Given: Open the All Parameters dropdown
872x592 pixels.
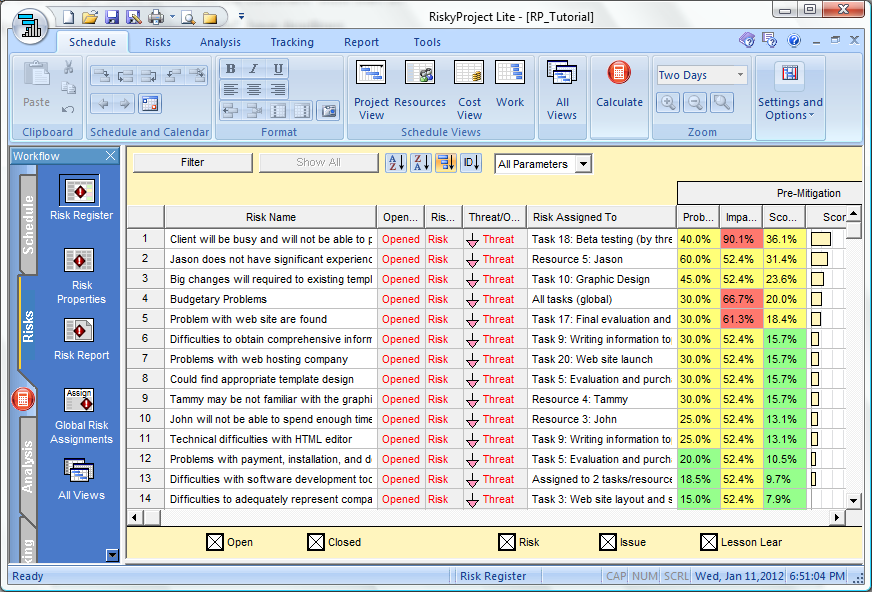Looking at the screenshot, I should (x=583, y=164).
